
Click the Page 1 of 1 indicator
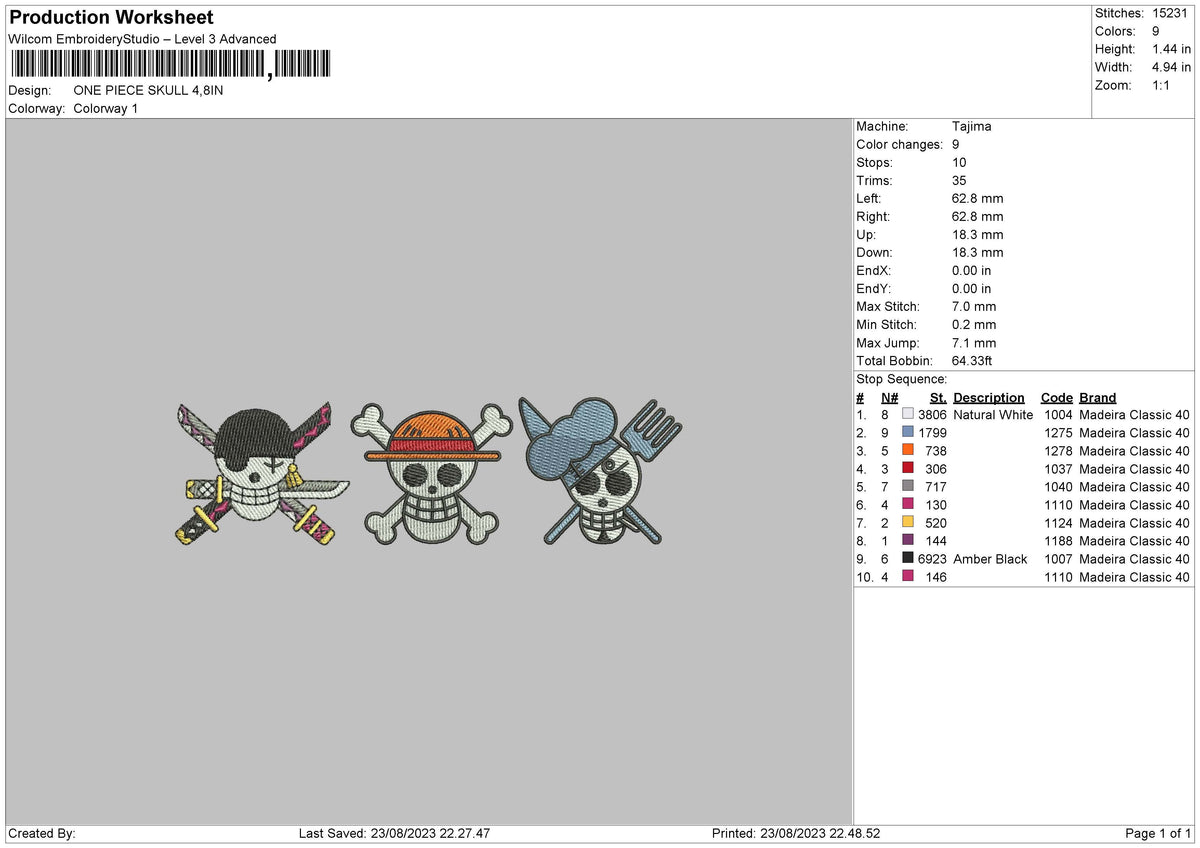[1158, 833]
